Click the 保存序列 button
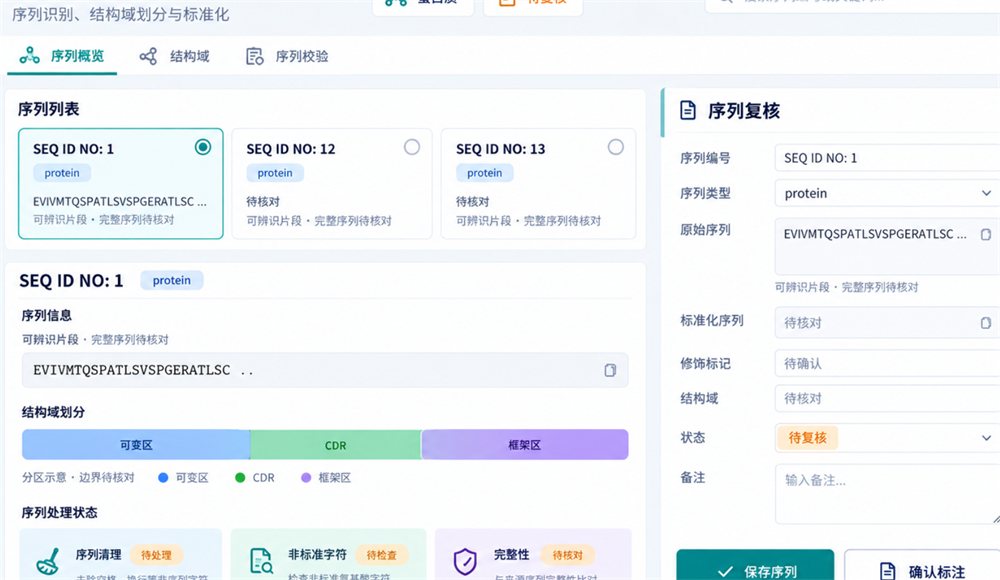 click(755, 565)
